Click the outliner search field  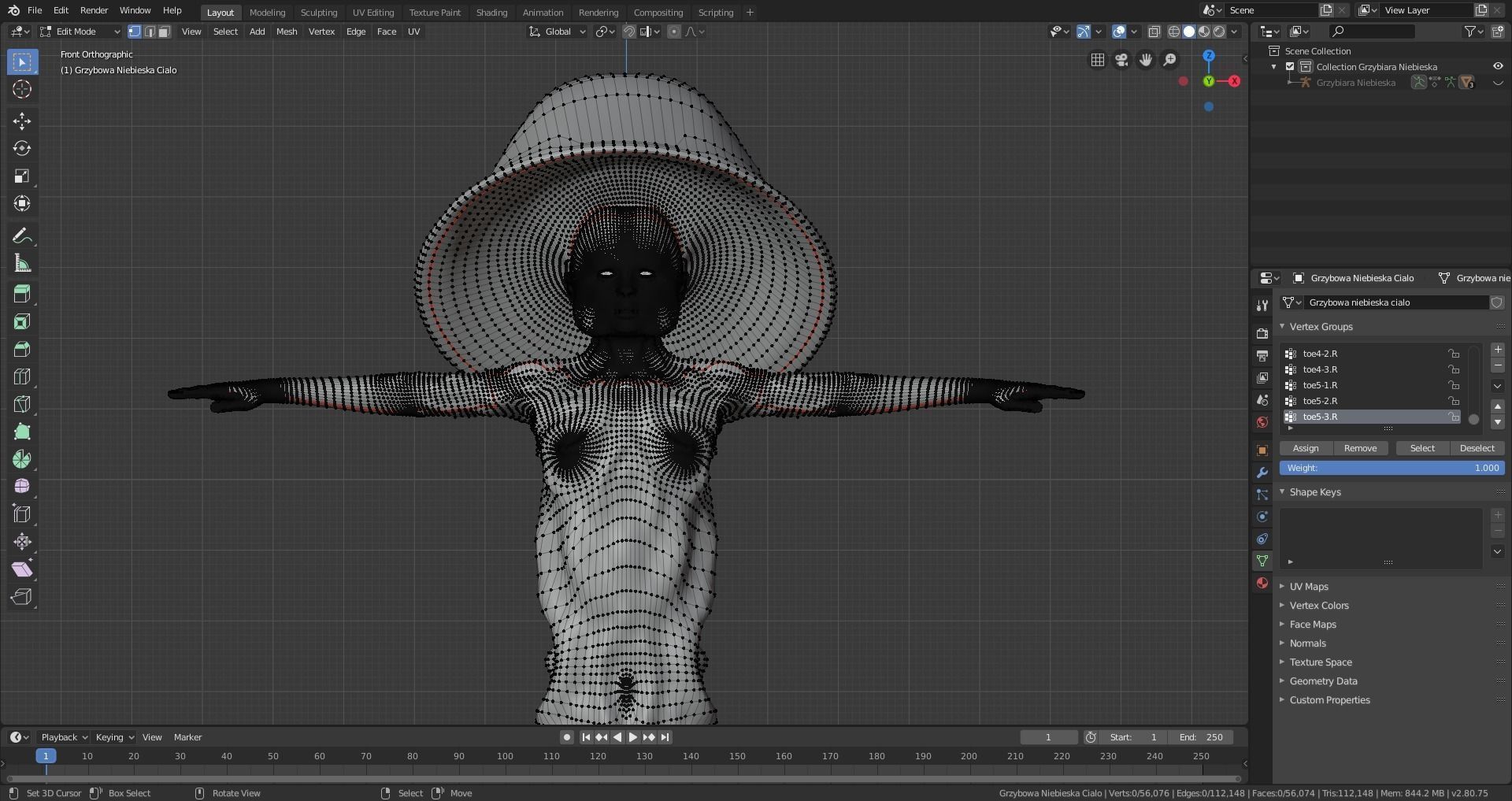1371,32
